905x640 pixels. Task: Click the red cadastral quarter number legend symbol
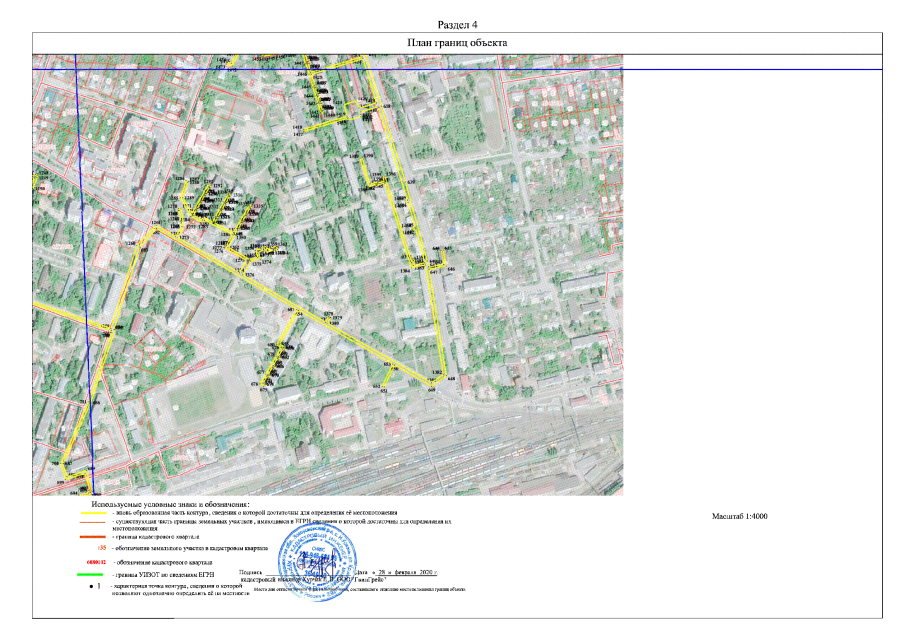coord(96,563)
